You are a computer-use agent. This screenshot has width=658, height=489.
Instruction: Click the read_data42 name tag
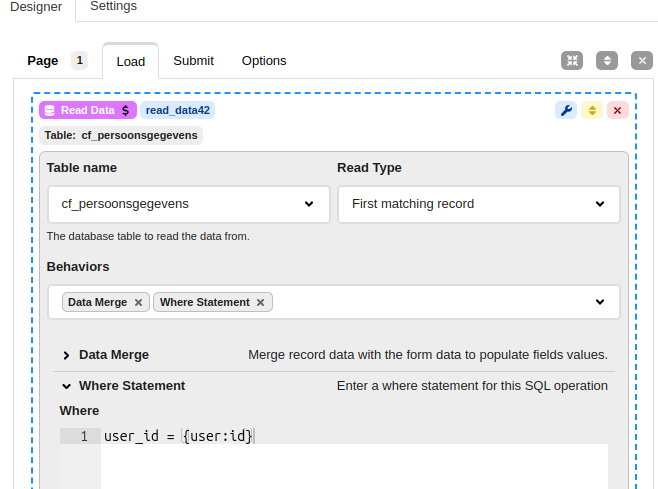pos(178,110)
